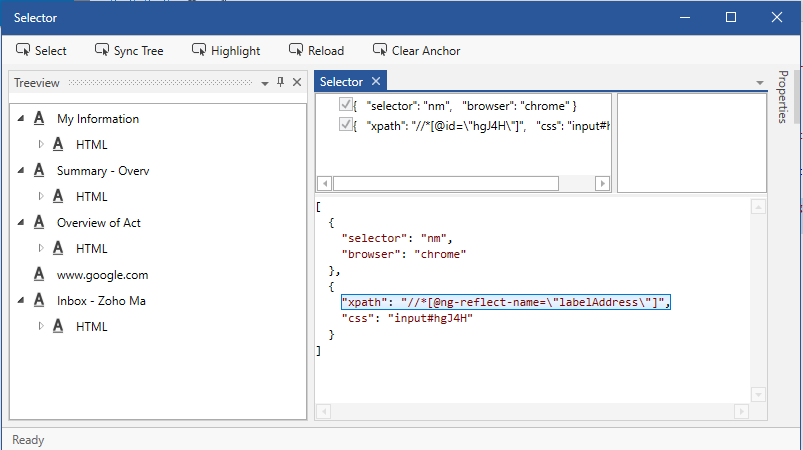The image size is (803, 450).
Task: Click the Select tool icon in toolbar
Action: point(24,50)
